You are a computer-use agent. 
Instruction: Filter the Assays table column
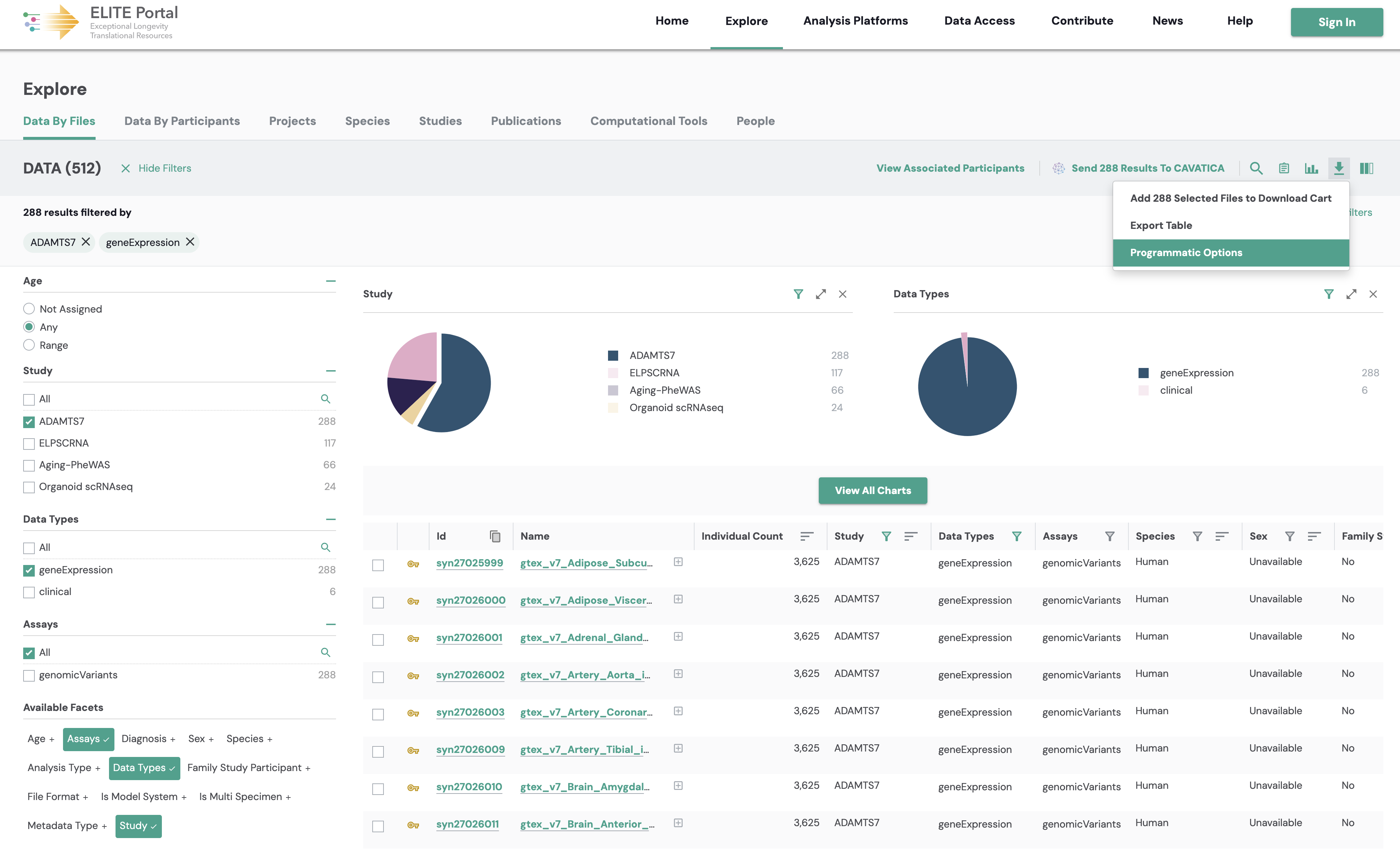tap(1110, 536)
